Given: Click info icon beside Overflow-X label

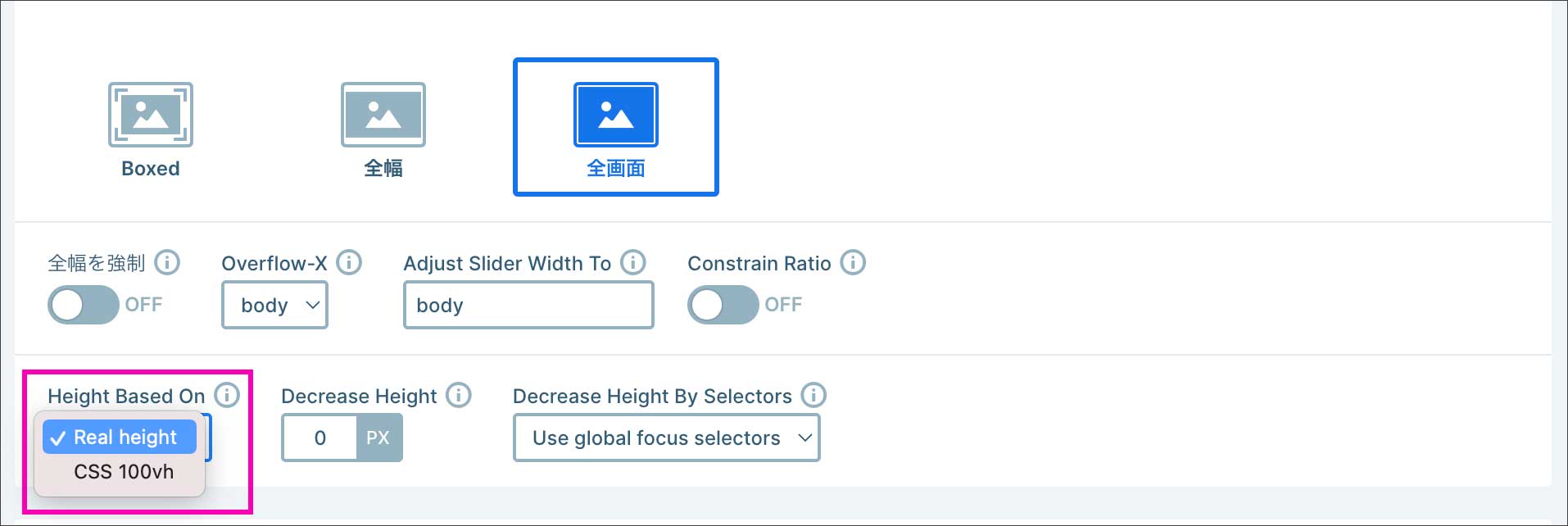Looking at the screenshot, I should pos(349,263).
